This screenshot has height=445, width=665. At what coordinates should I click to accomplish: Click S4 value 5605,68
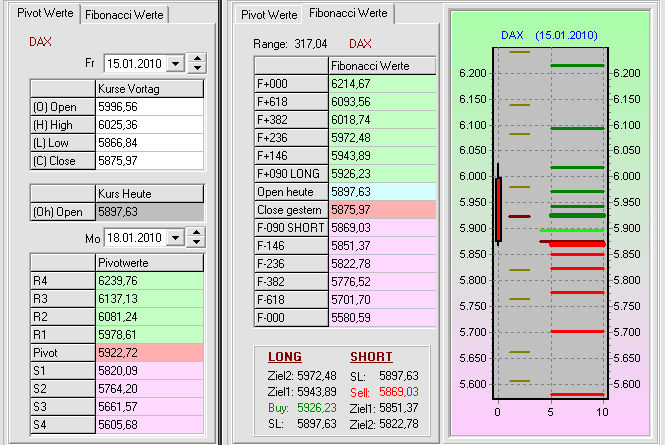click(149, 425)
